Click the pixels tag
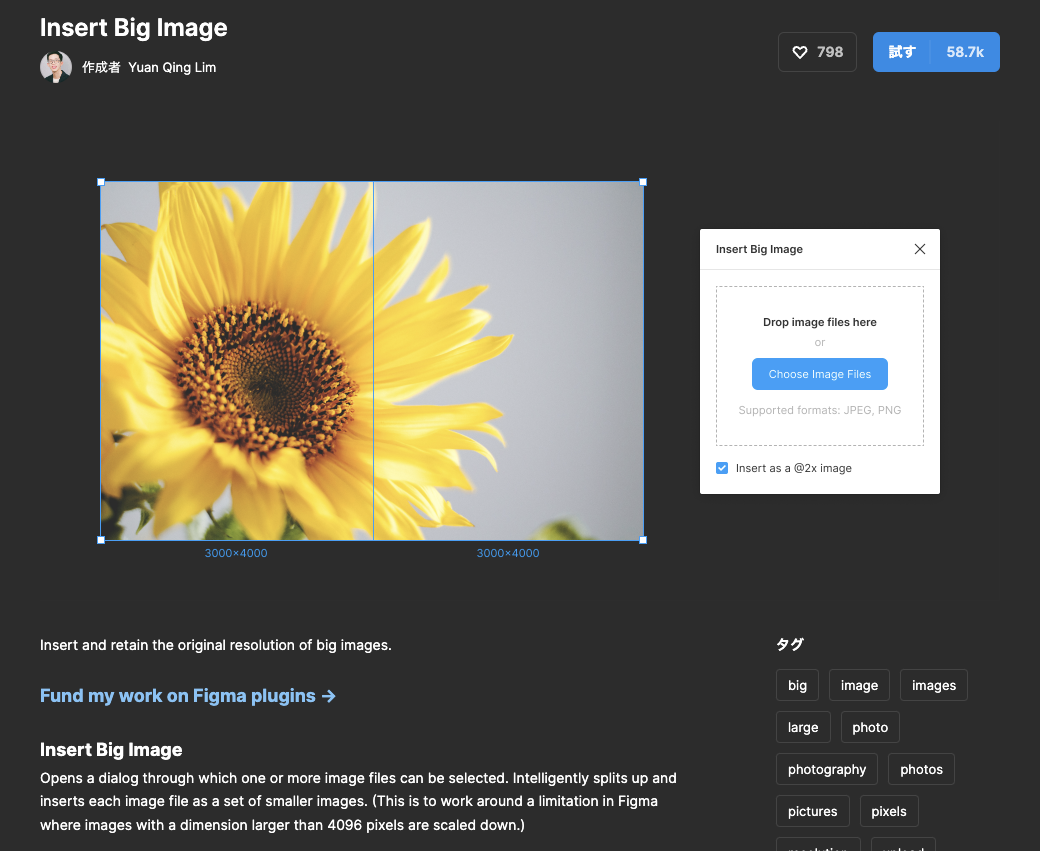 888,811
